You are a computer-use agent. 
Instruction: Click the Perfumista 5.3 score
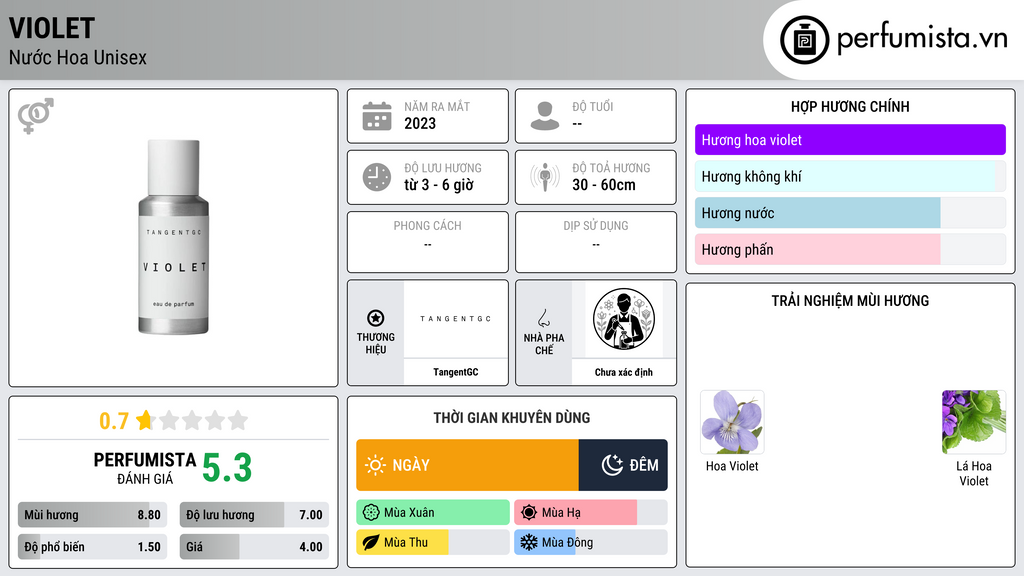click(x=227, y=468)
